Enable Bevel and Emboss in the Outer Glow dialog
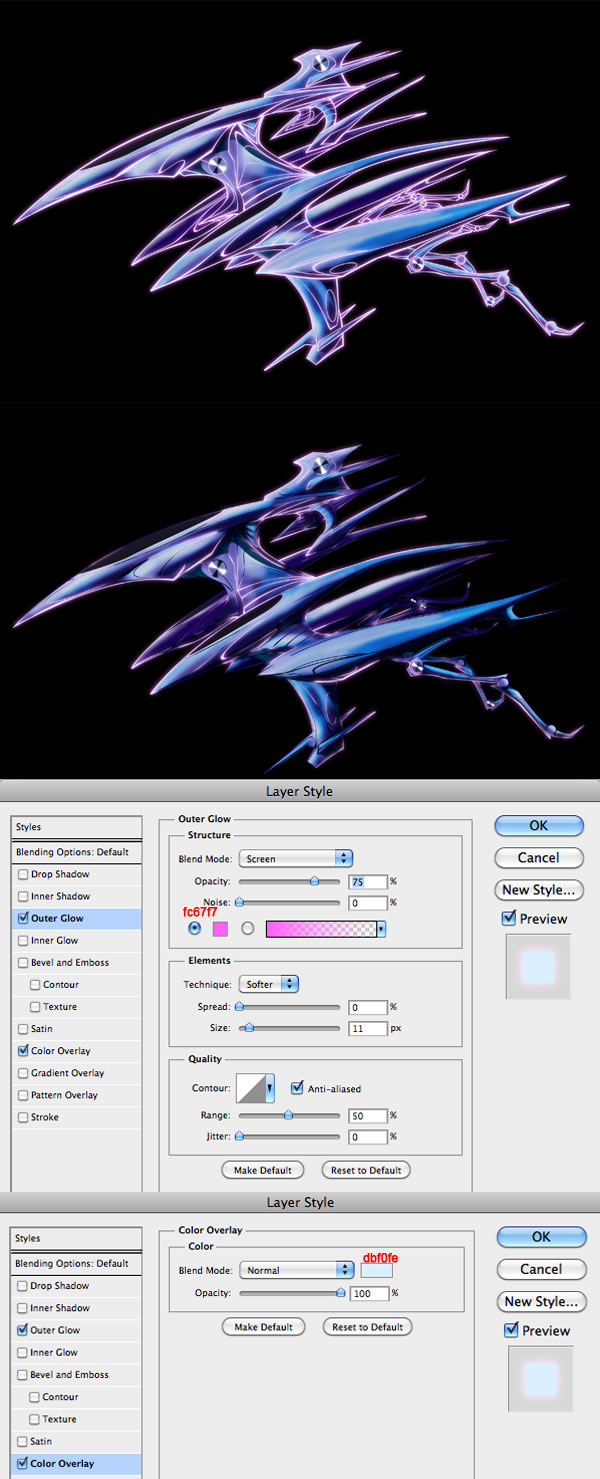This screenshot has height=1479, width=600. point(23,963)
